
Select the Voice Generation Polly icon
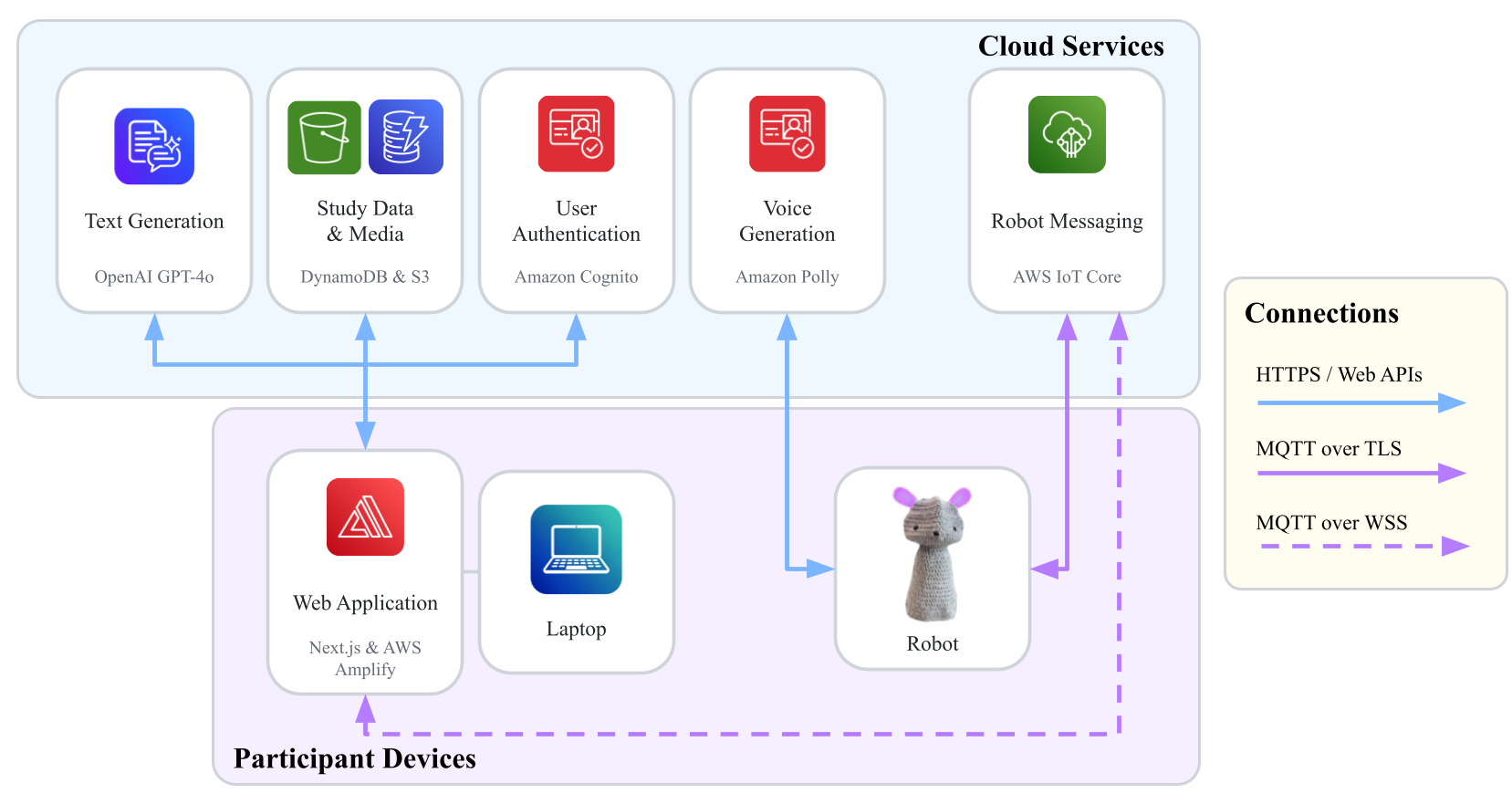coord(787,133)
